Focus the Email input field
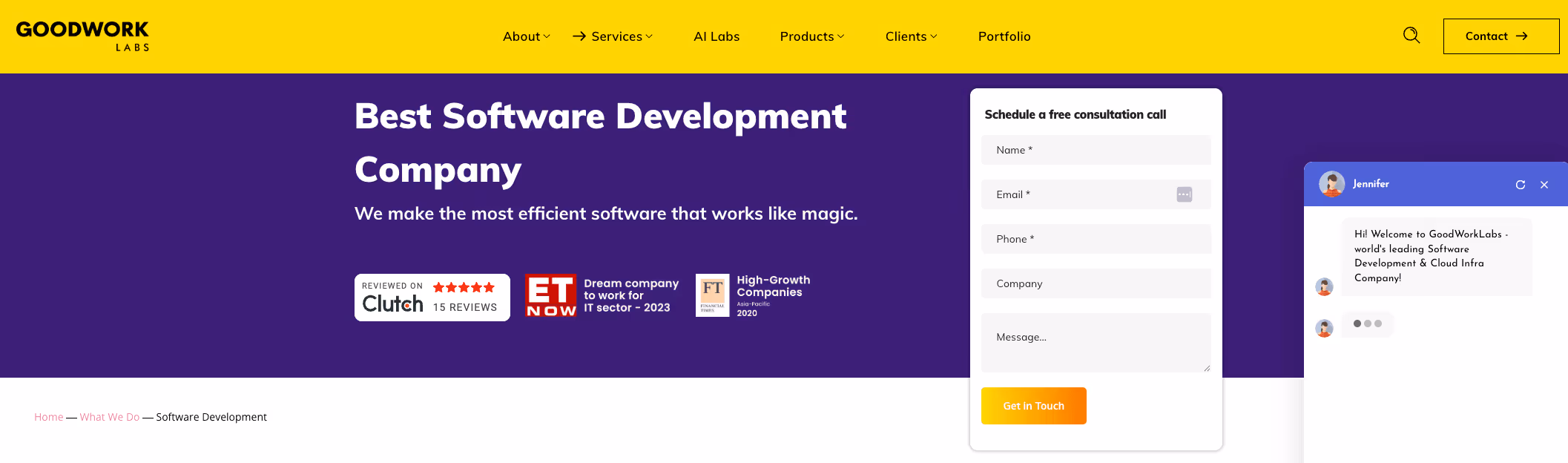Viewport: 1568px width, 463px height. coord(1096,194)
